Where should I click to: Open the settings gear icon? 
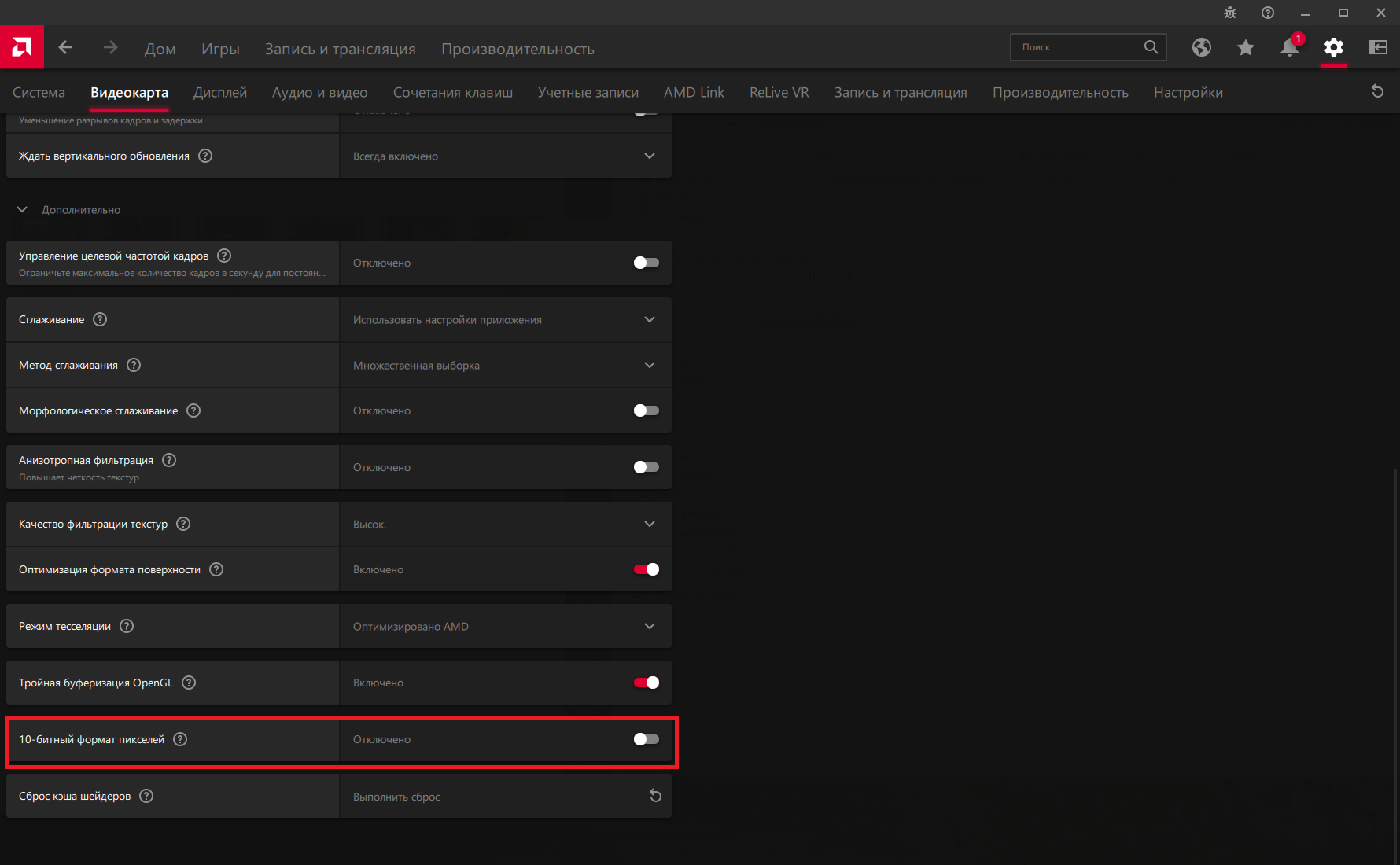(x=1333, y=47)
